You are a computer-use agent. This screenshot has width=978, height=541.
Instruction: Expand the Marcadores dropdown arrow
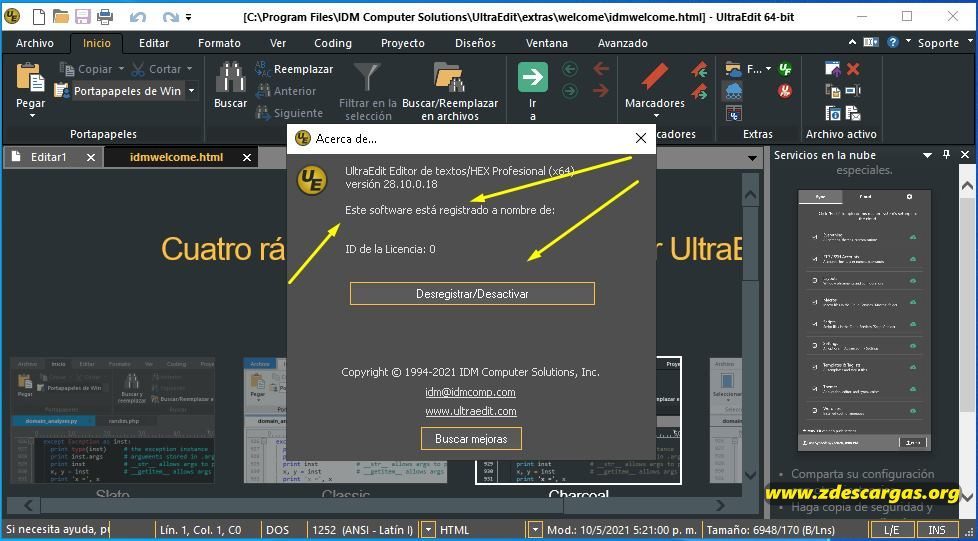(656, 115)
